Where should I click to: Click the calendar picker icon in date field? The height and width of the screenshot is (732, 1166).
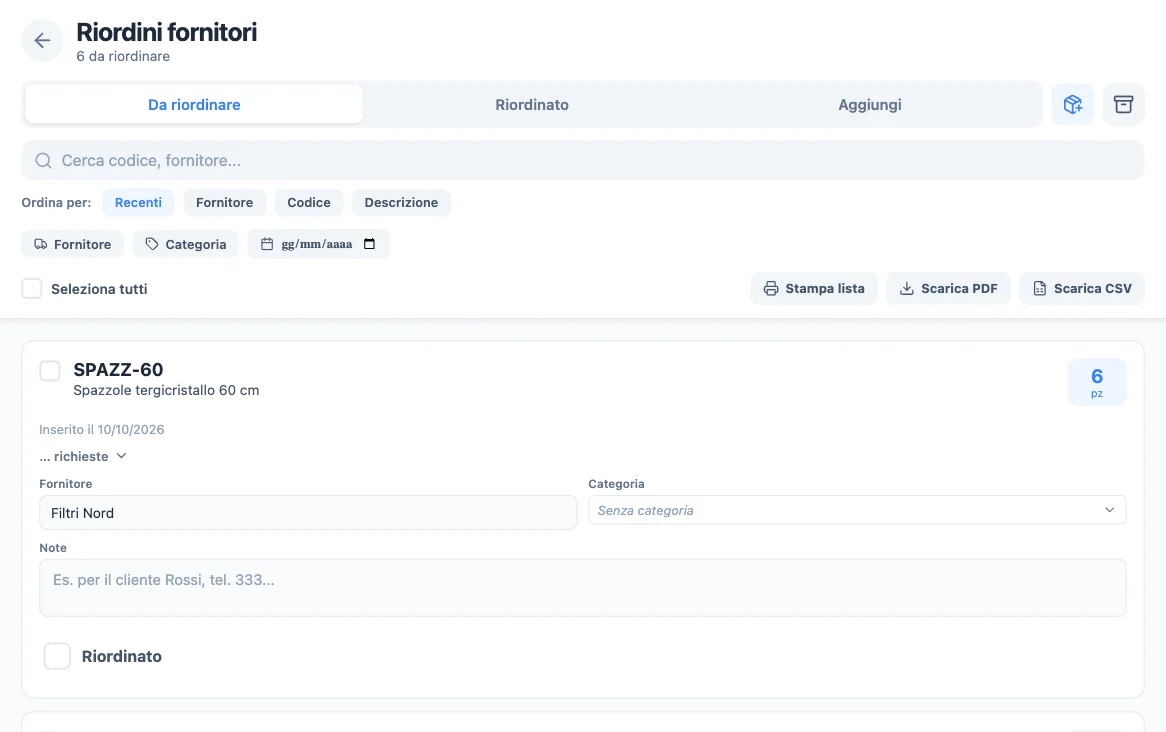[x=370, y=244]
